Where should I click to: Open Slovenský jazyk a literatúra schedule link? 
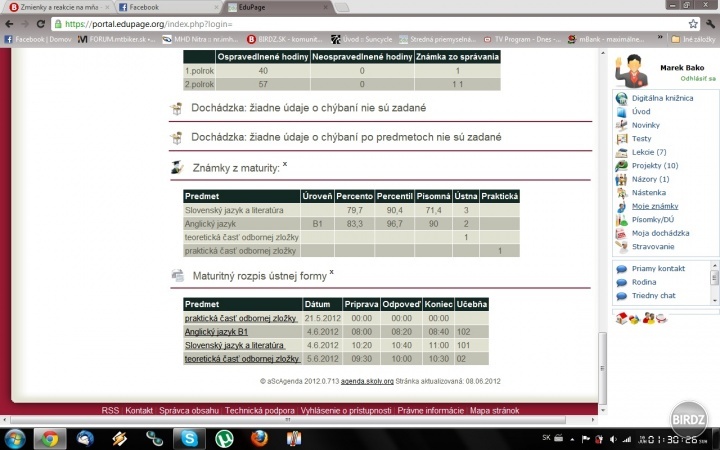point(234,345)
